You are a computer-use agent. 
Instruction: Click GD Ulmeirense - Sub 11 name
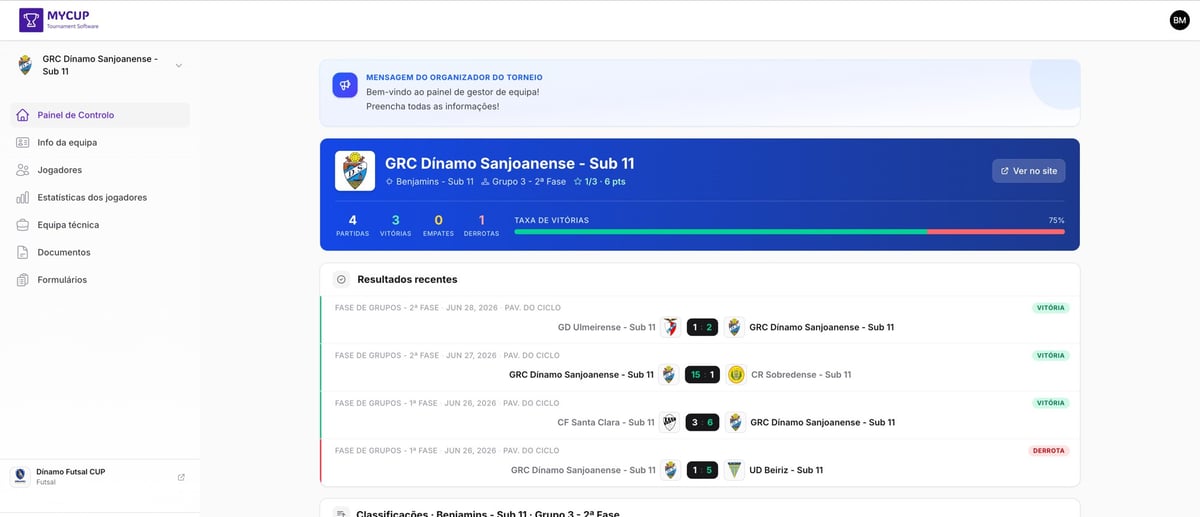[607, 327]
